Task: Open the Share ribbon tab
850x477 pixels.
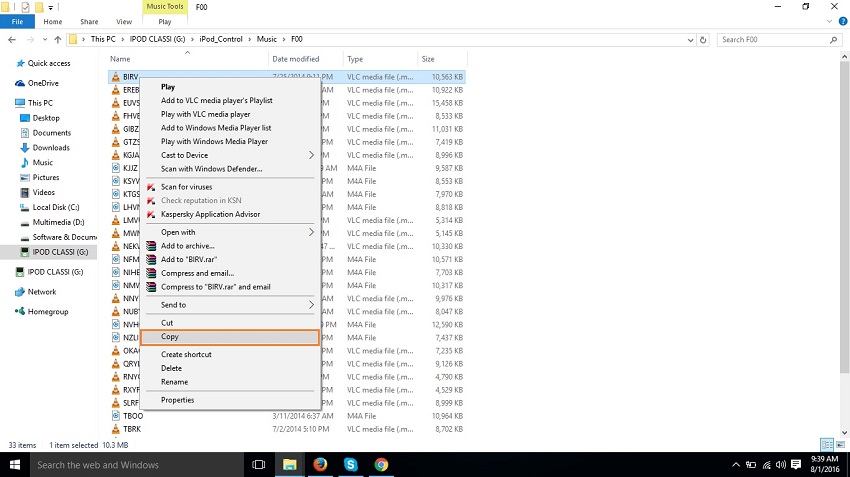Action: pos(89,21)
